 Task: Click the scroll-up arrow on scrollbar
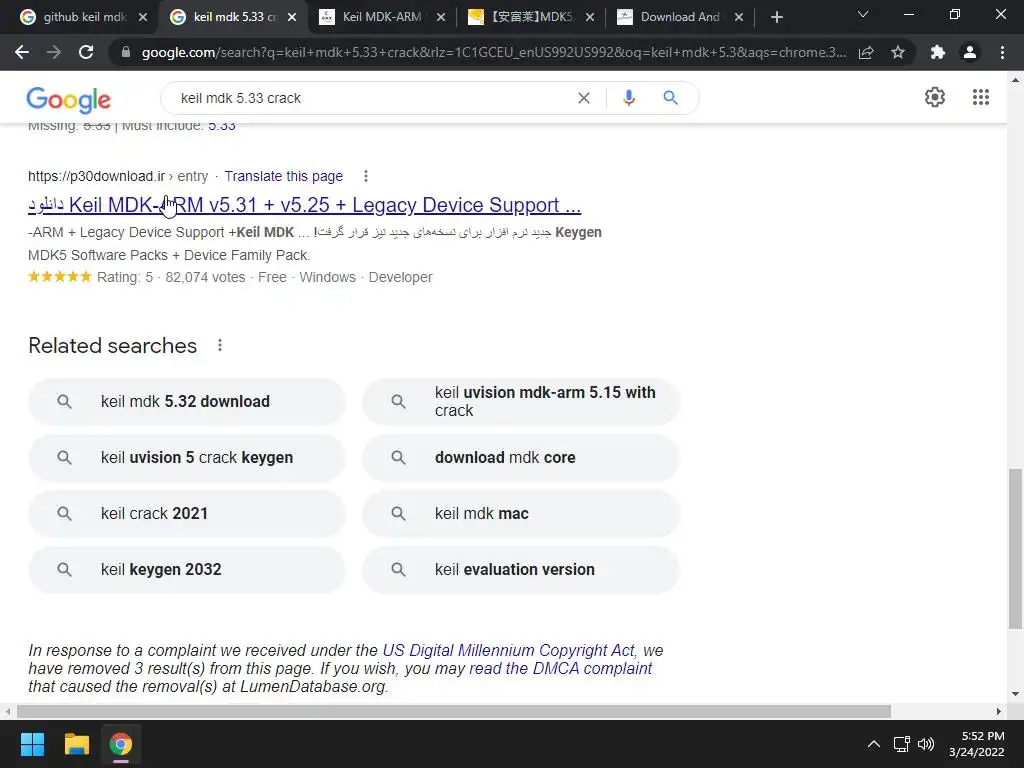tap(1015, 80)
